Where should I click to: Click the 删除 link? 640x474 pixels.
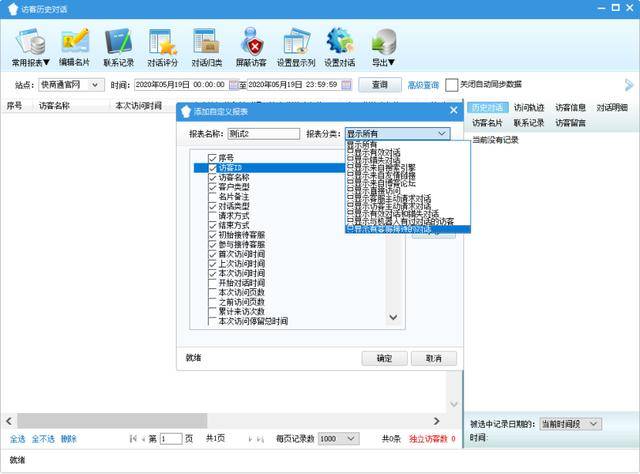[x=69, y=439]
